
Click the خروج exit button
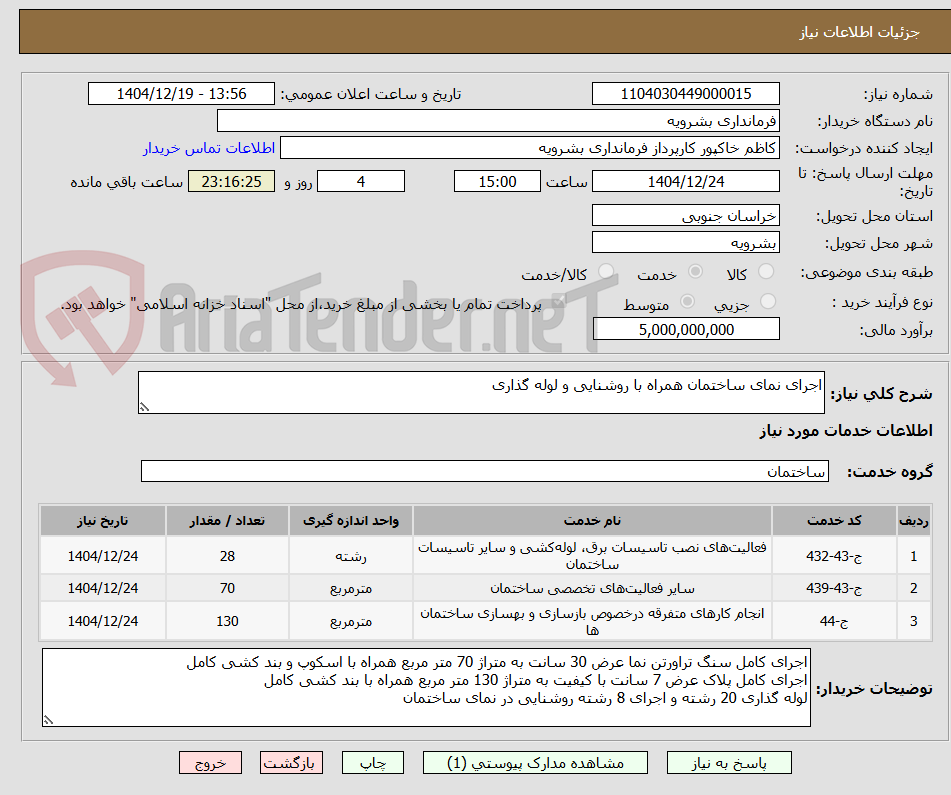coord(210,763)
